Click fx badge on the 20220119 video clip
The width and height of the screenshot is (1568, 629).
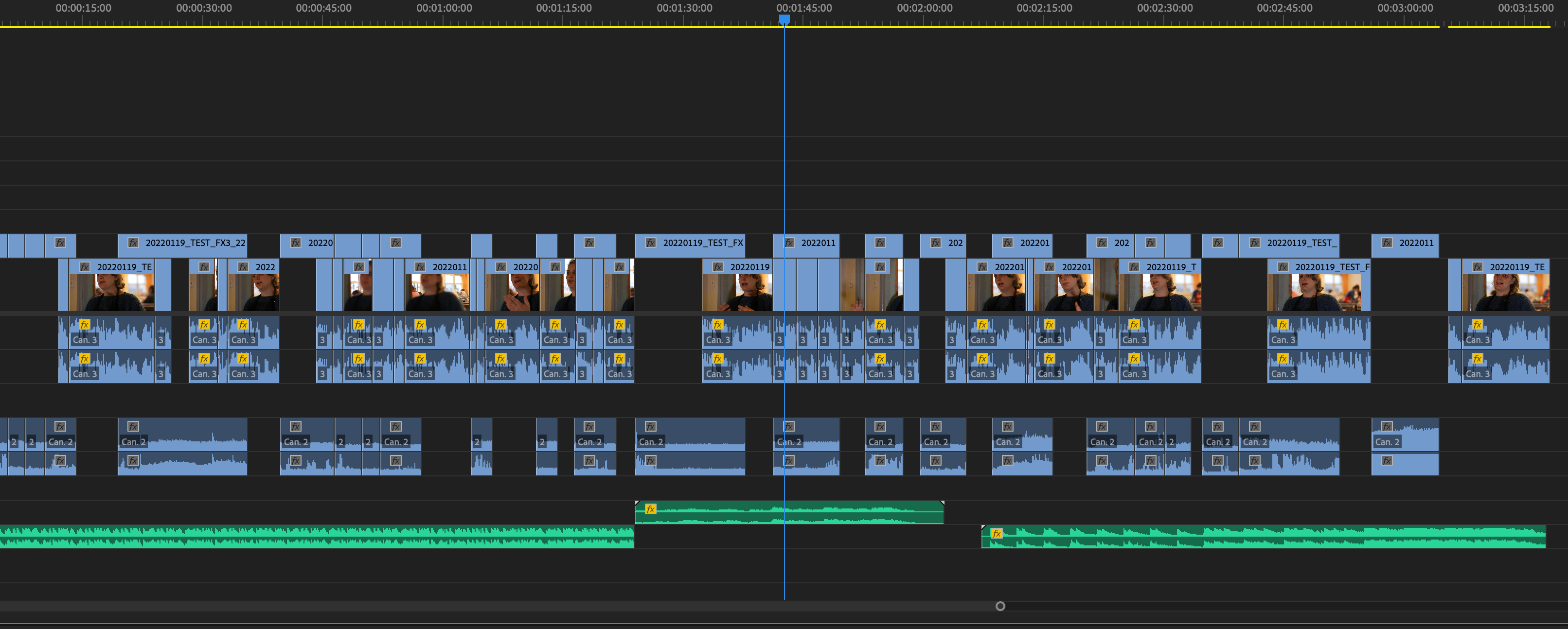pos(718,267)
